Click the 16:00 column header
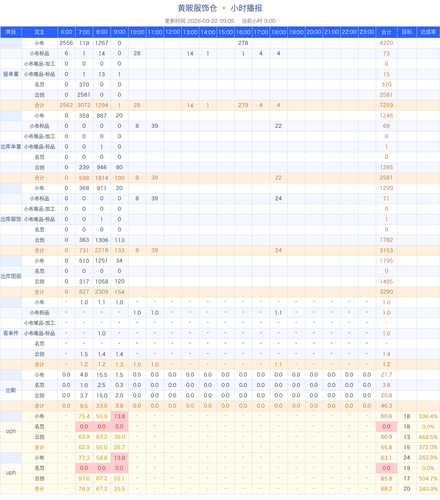 243,32
